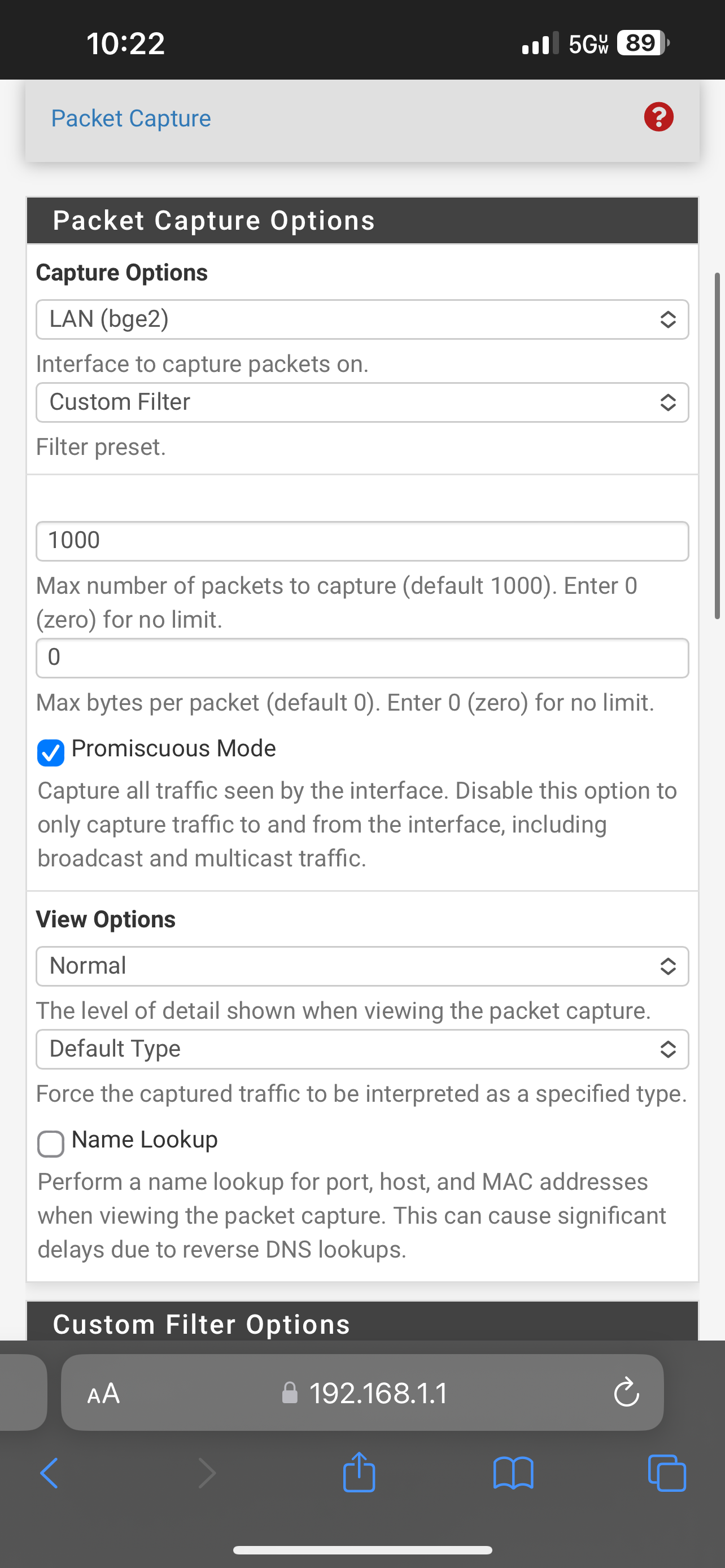Viewport: 725px width, 1568px height.
Task: Tap the Safari forward arrow
Action: (x=207, y=1473)
